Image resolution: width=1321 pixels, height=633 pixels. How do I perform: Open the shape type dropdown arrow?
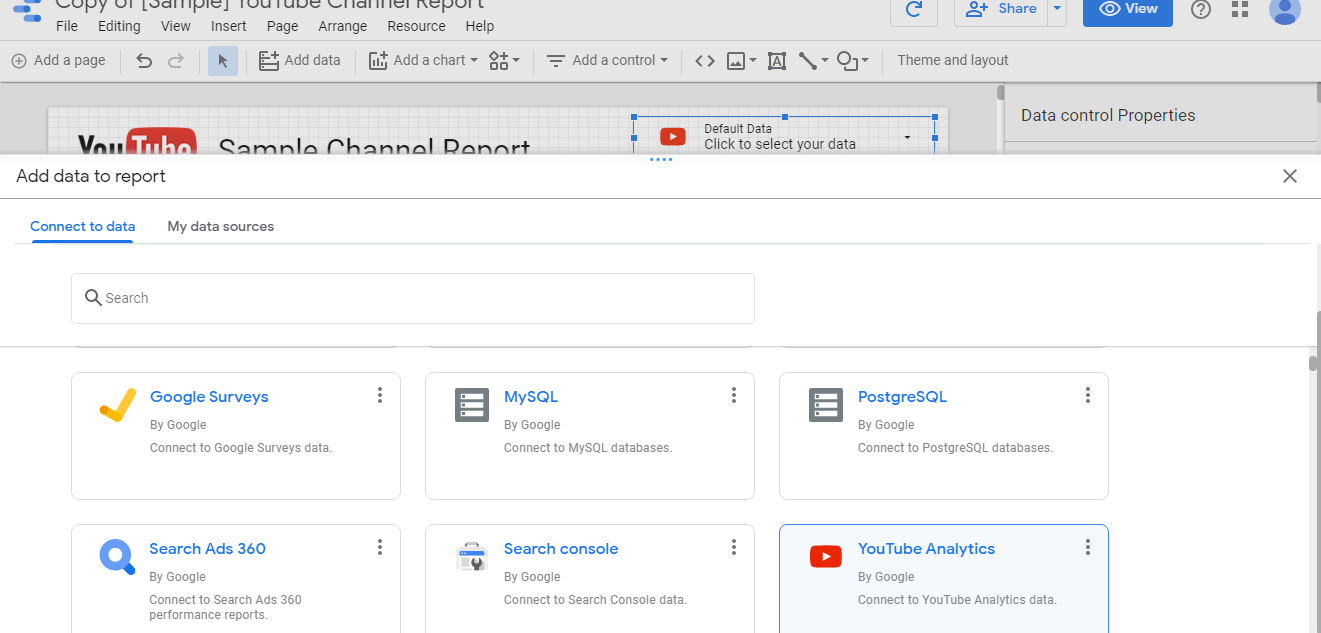[865, 61]
